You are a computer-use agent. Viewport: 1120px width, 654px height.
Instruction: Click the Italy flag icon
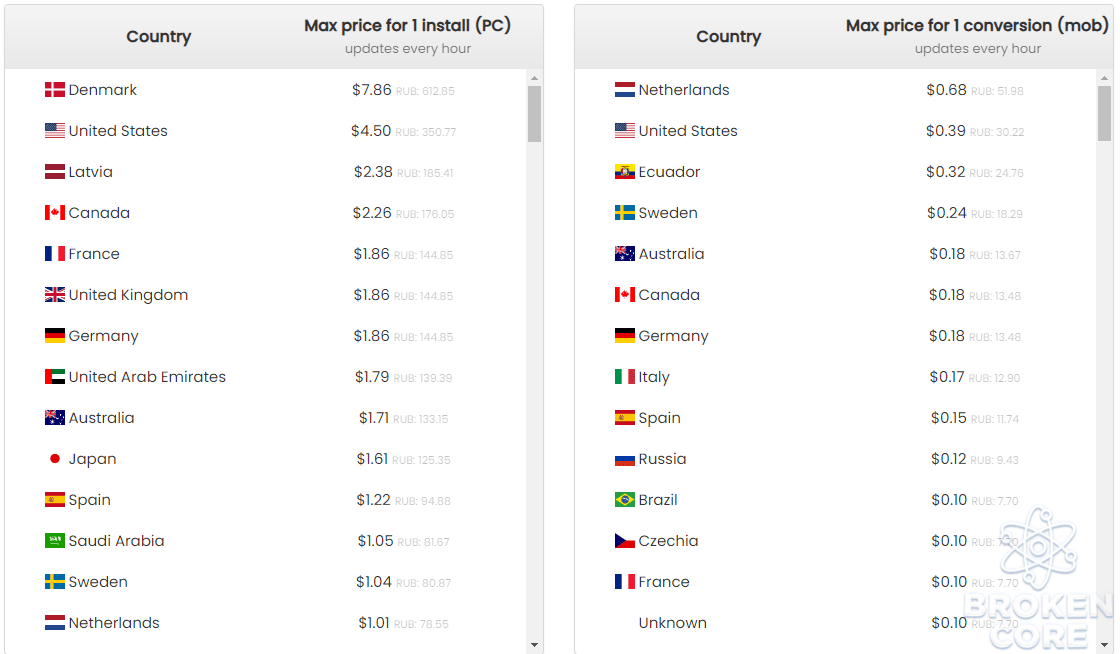point(624,377)
